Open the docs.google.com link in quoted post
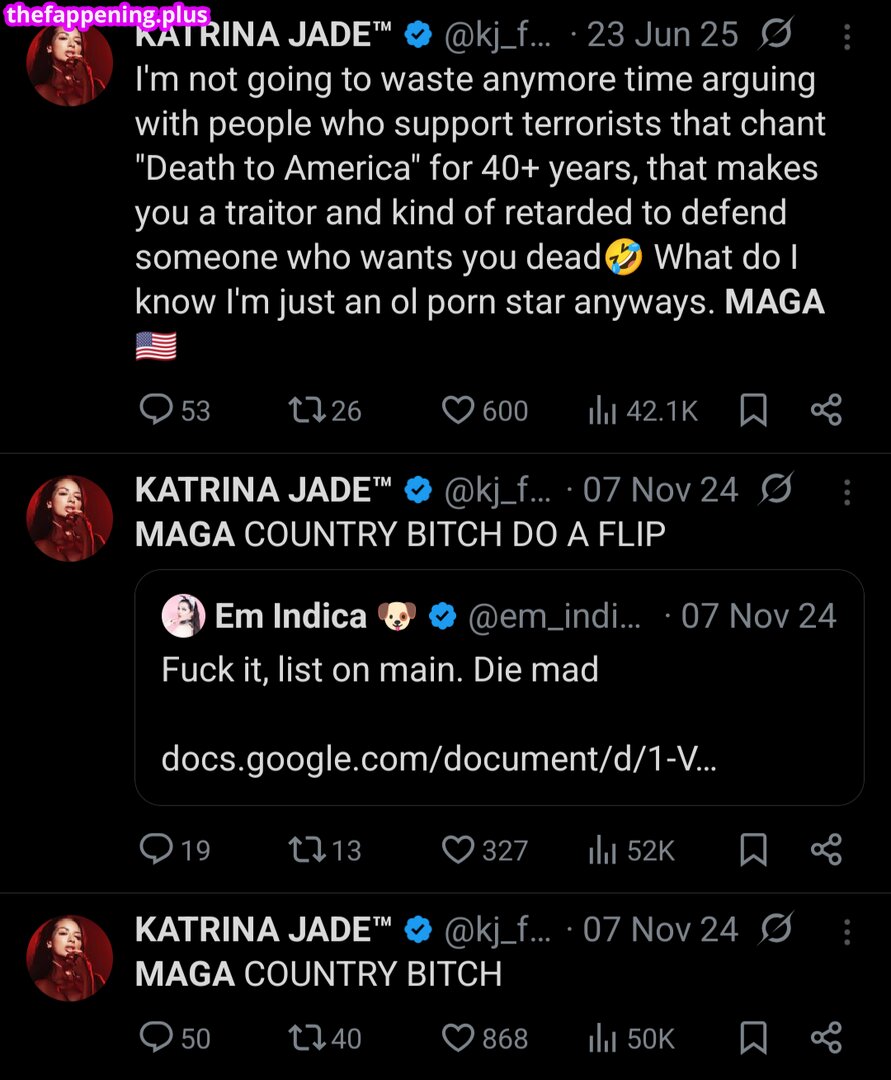Image resolution: width=891 pixels, height=1080 pixels. click(x=438, y=759)
